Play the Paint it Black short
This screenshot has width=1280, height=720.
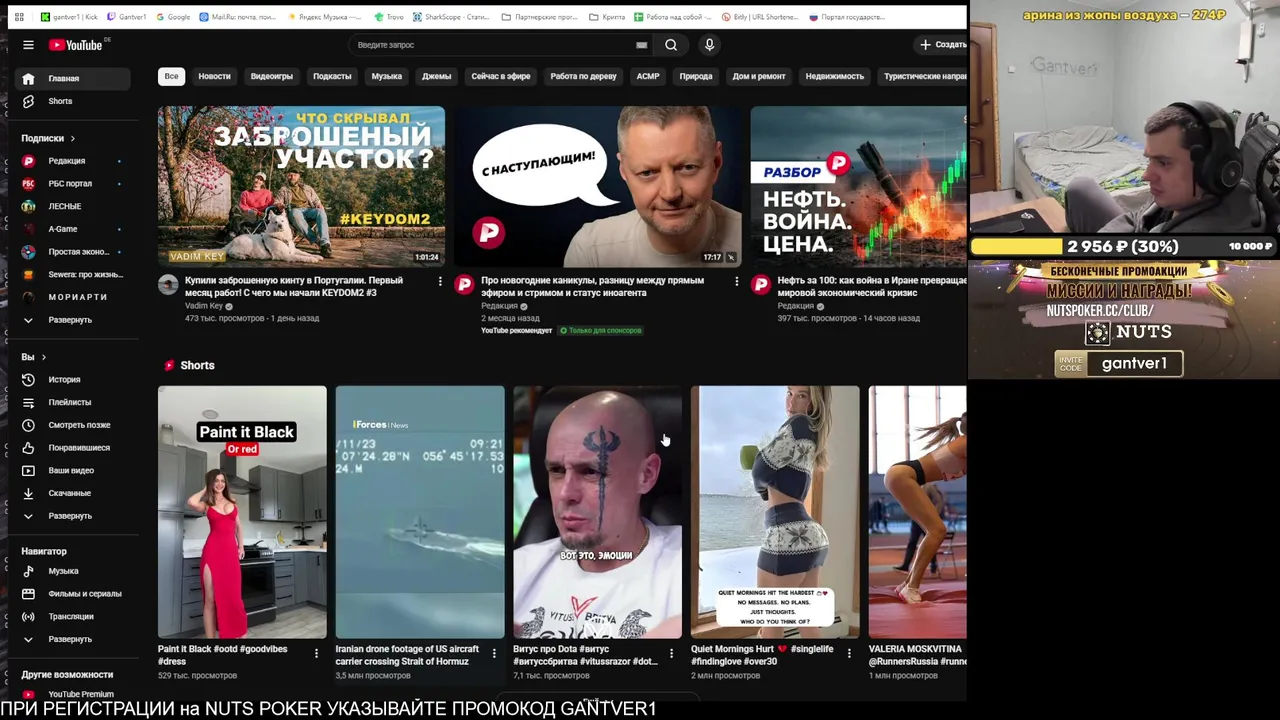[242, 512]
